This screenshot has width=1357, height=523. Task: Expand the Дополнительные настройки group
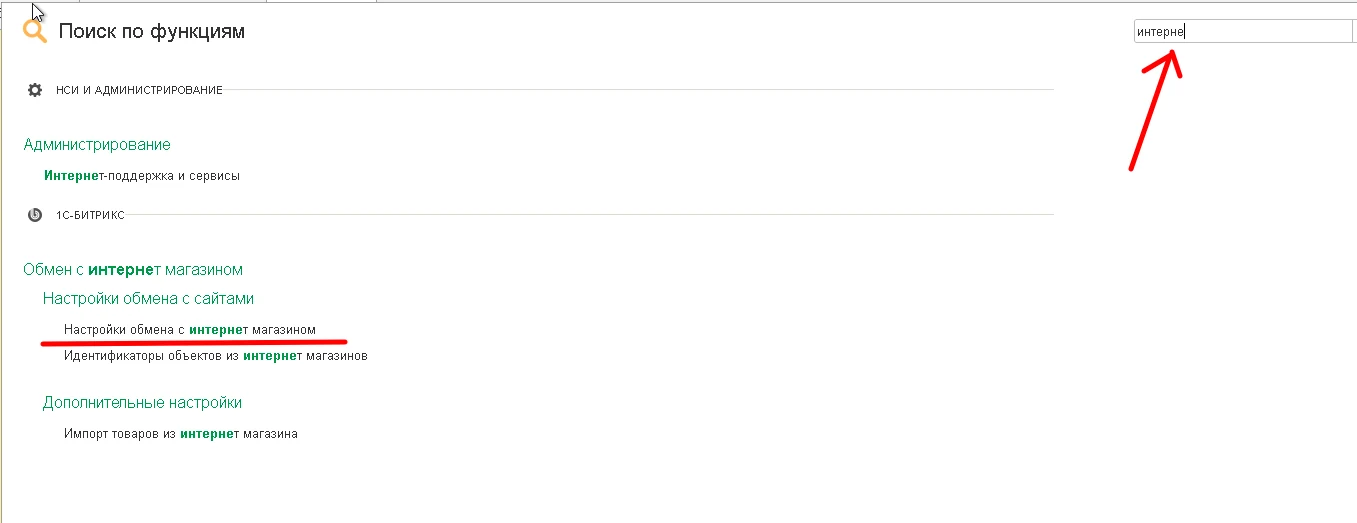point(142,403)
